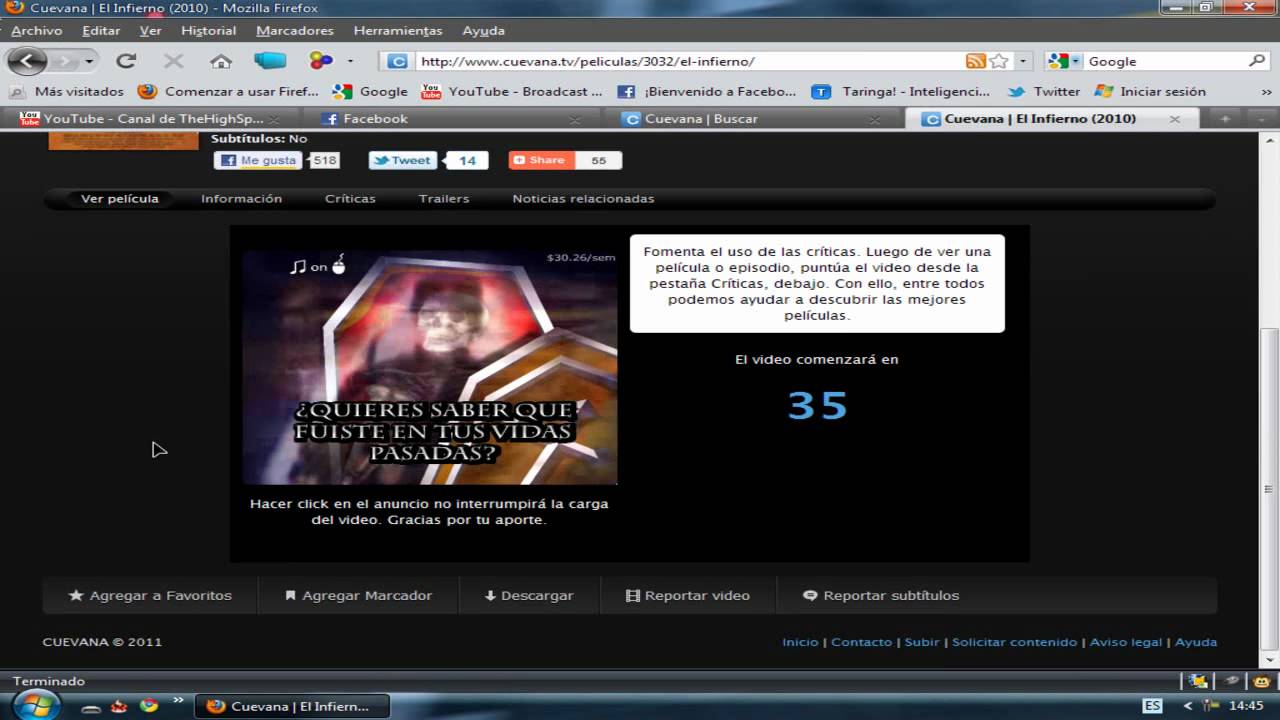Reload the page with the refresh icon
The image size is (1280, 720).
[126, 61]
